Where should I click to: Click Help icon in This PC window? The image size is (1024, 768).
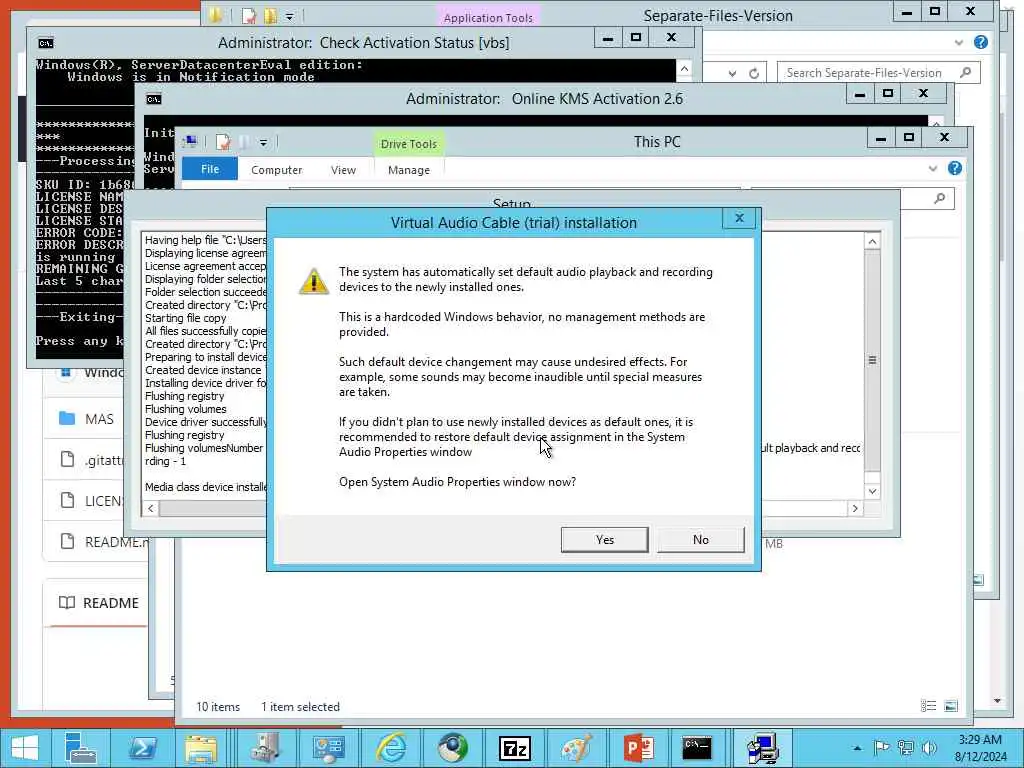[954, 168]
